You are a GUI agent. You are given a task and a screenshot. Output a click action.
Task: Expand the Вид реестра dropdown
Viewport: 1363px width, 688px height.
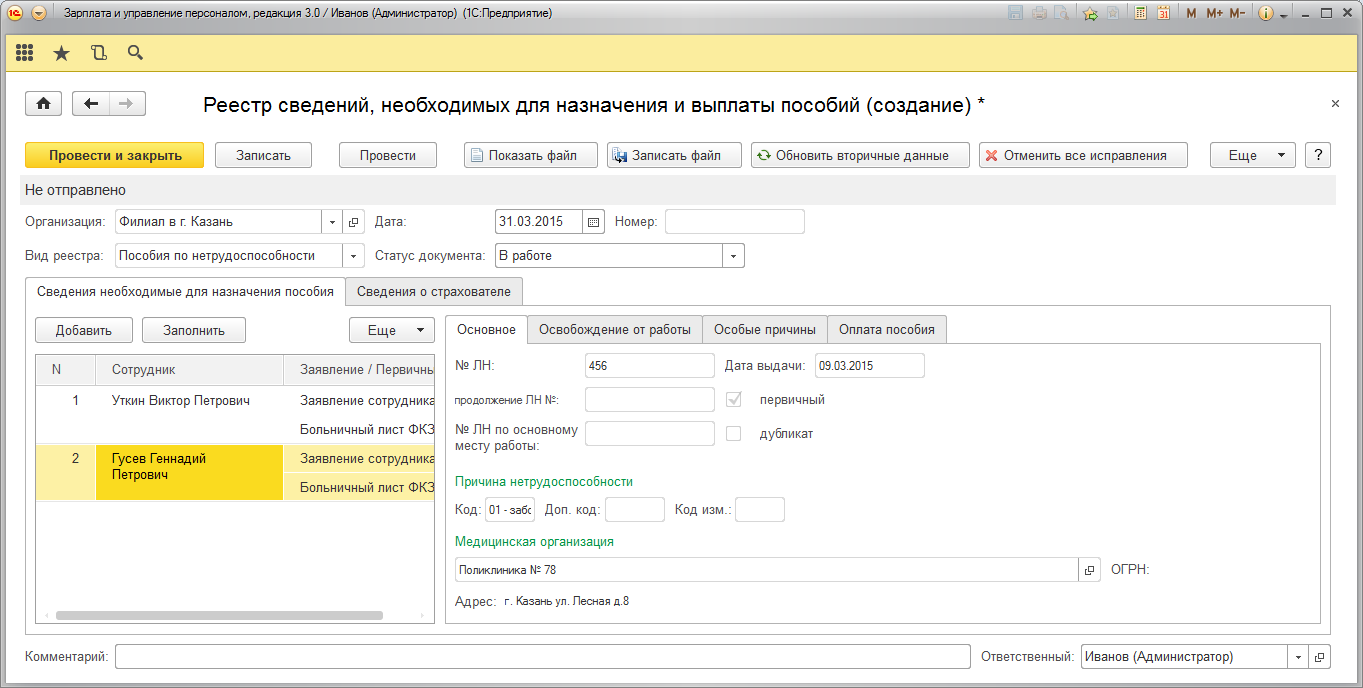353,256
